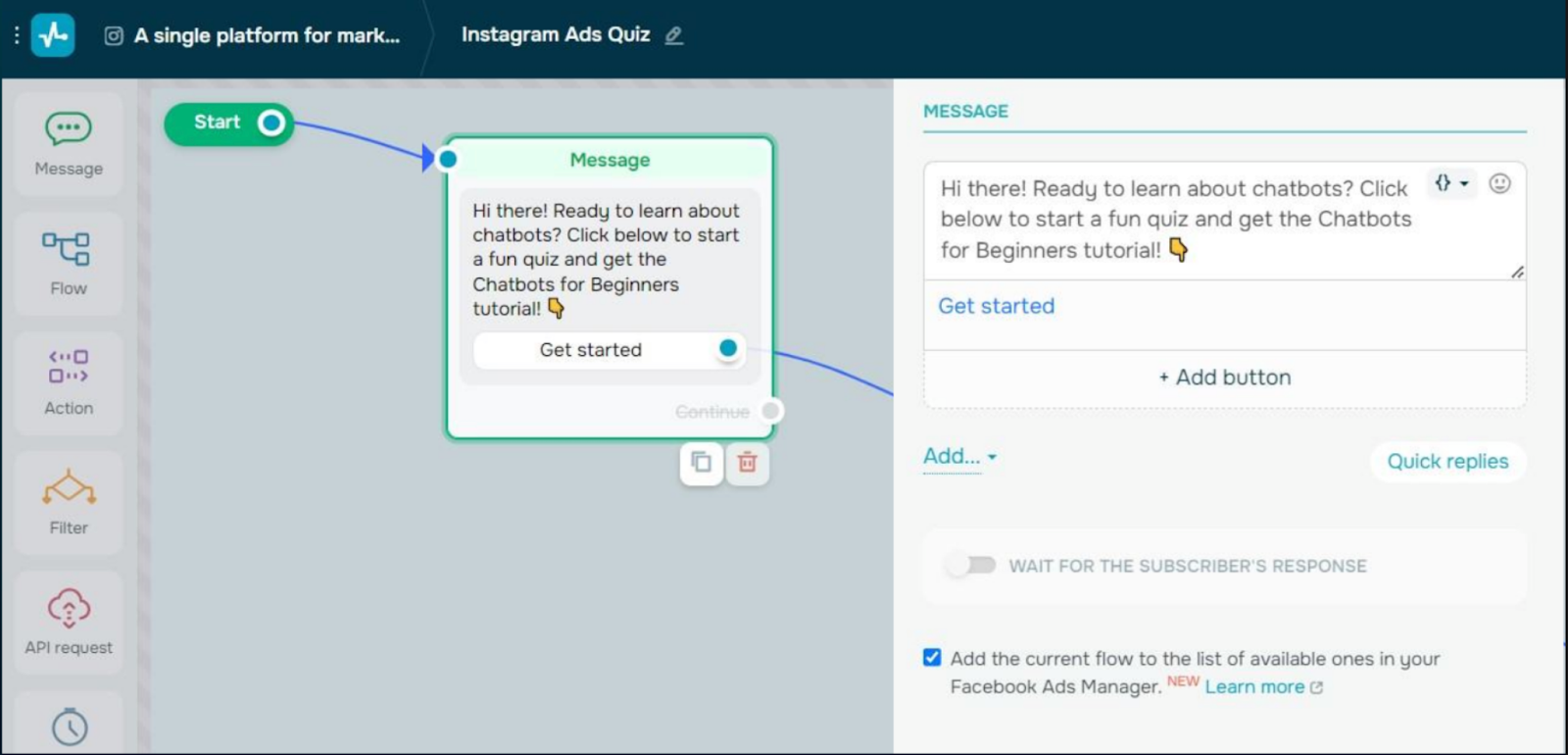1568x755 pixels.
Task: Select the Filter element in the sidebar
Action: click(69, 503)
